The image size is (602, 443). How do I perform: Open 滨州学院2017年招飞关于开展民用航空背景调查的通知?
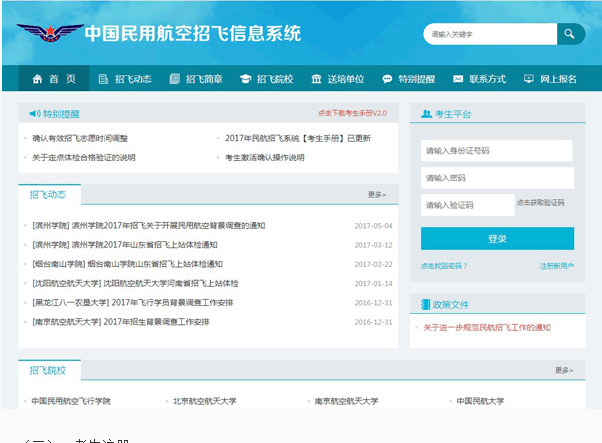149,226
